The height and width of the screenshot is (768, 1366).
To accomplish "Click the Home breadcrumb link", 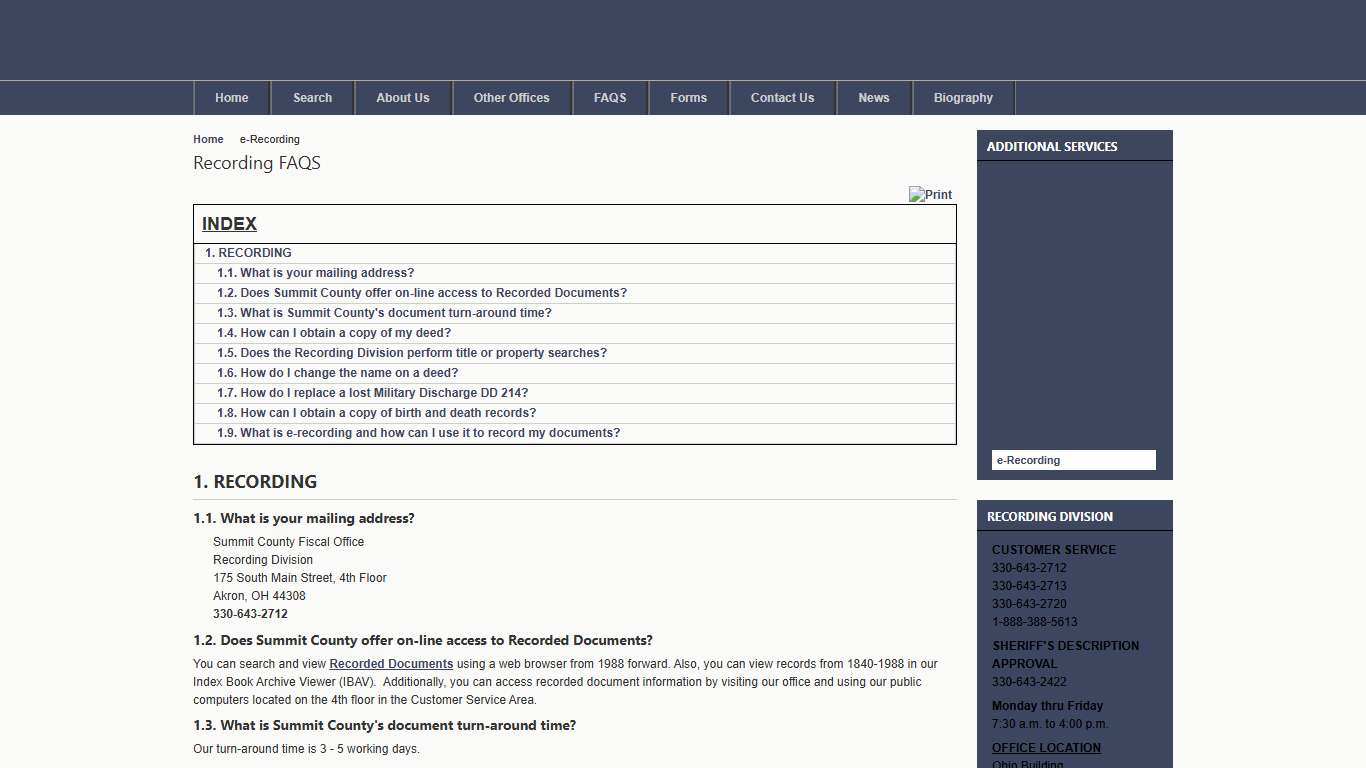I will tap(208, 139).
